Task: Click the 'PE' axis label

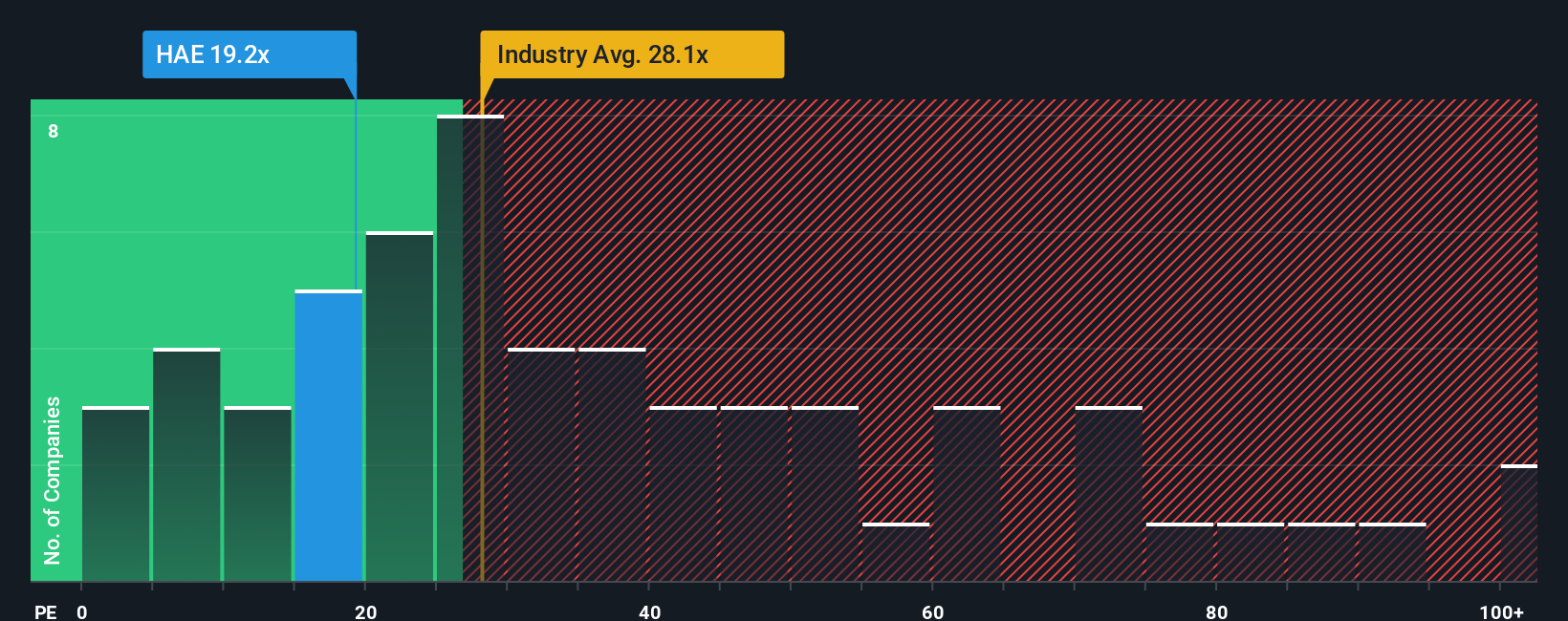Action: (x=46, y=611)
